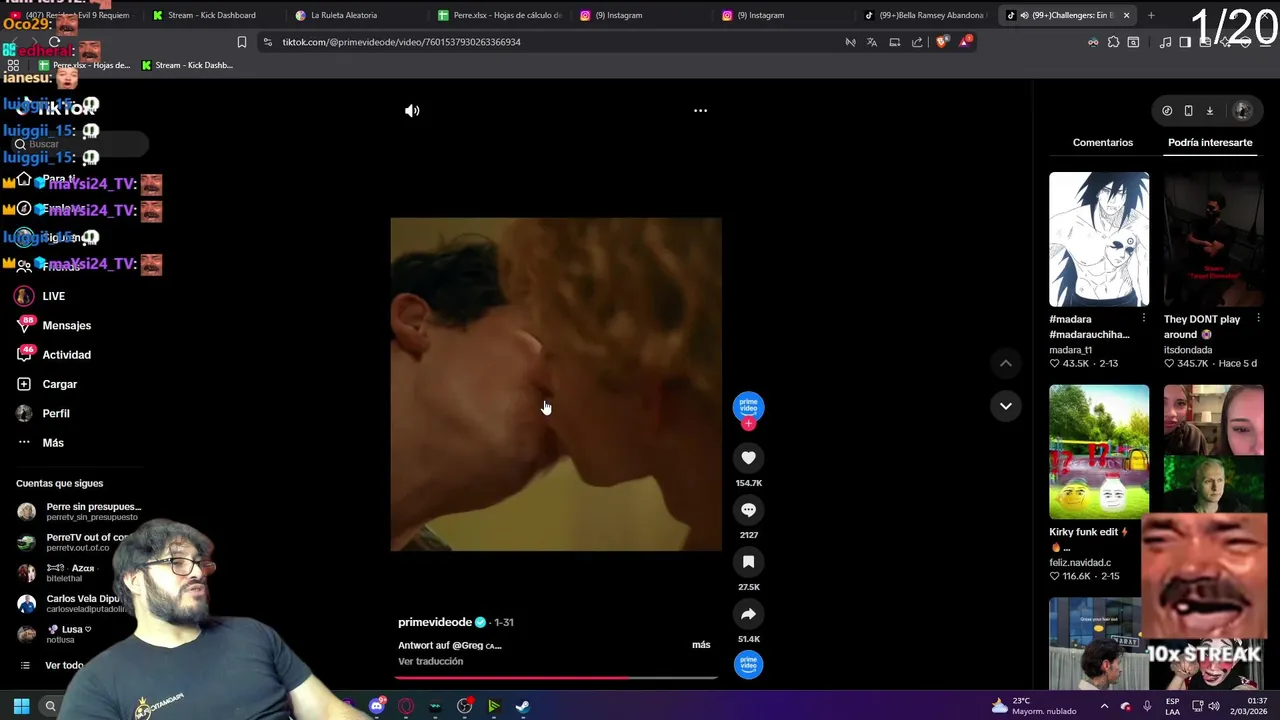
Task: Open the Kirky funk edit thumbnail
Action: (x=1099, y=452)
